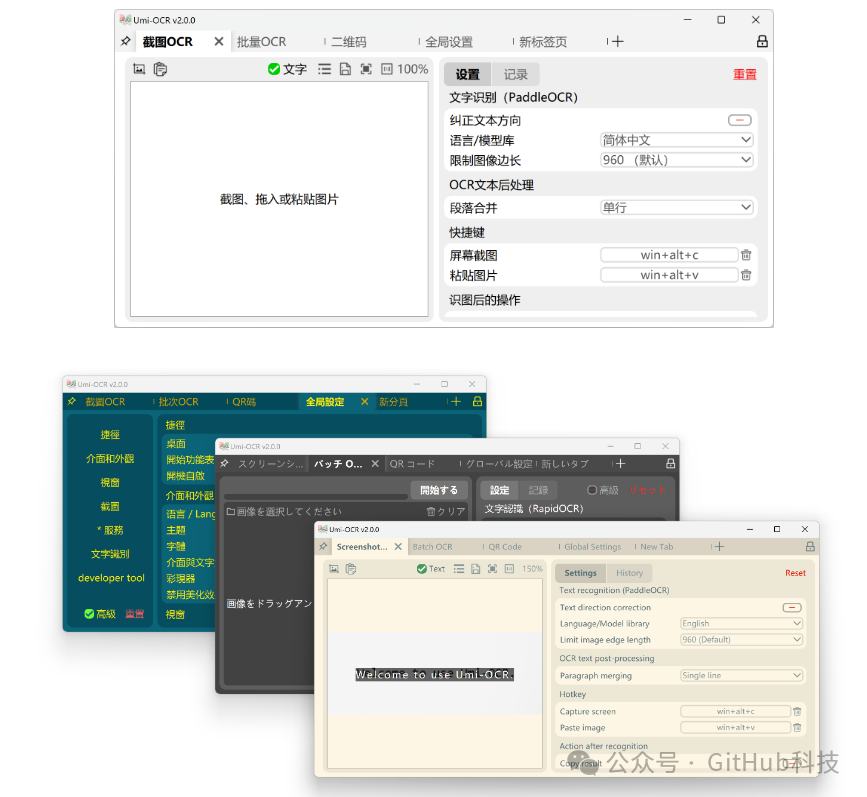Close the 全局設定 tab in the teal window
Image resolution: width=867 pixels, height=797 pixels.
tap(364, 402)
